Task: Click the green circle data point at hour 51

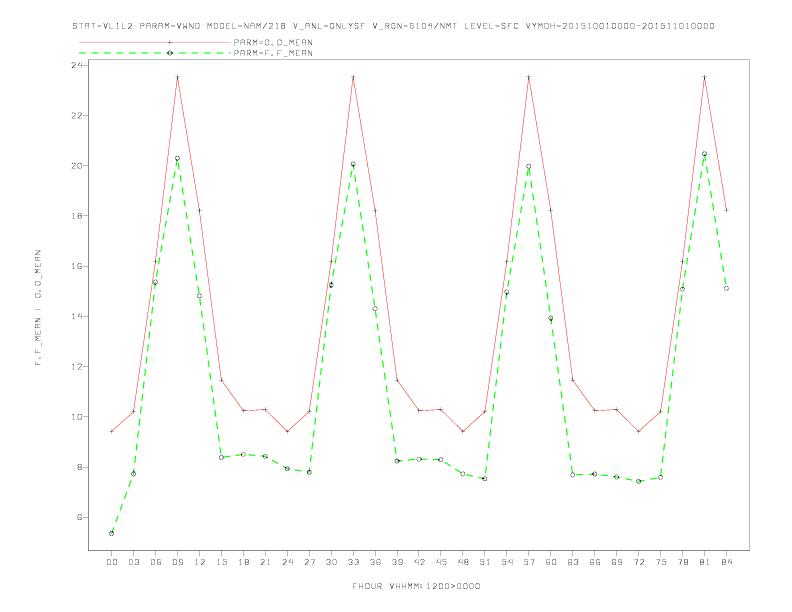Action: (x=485, y=479)
